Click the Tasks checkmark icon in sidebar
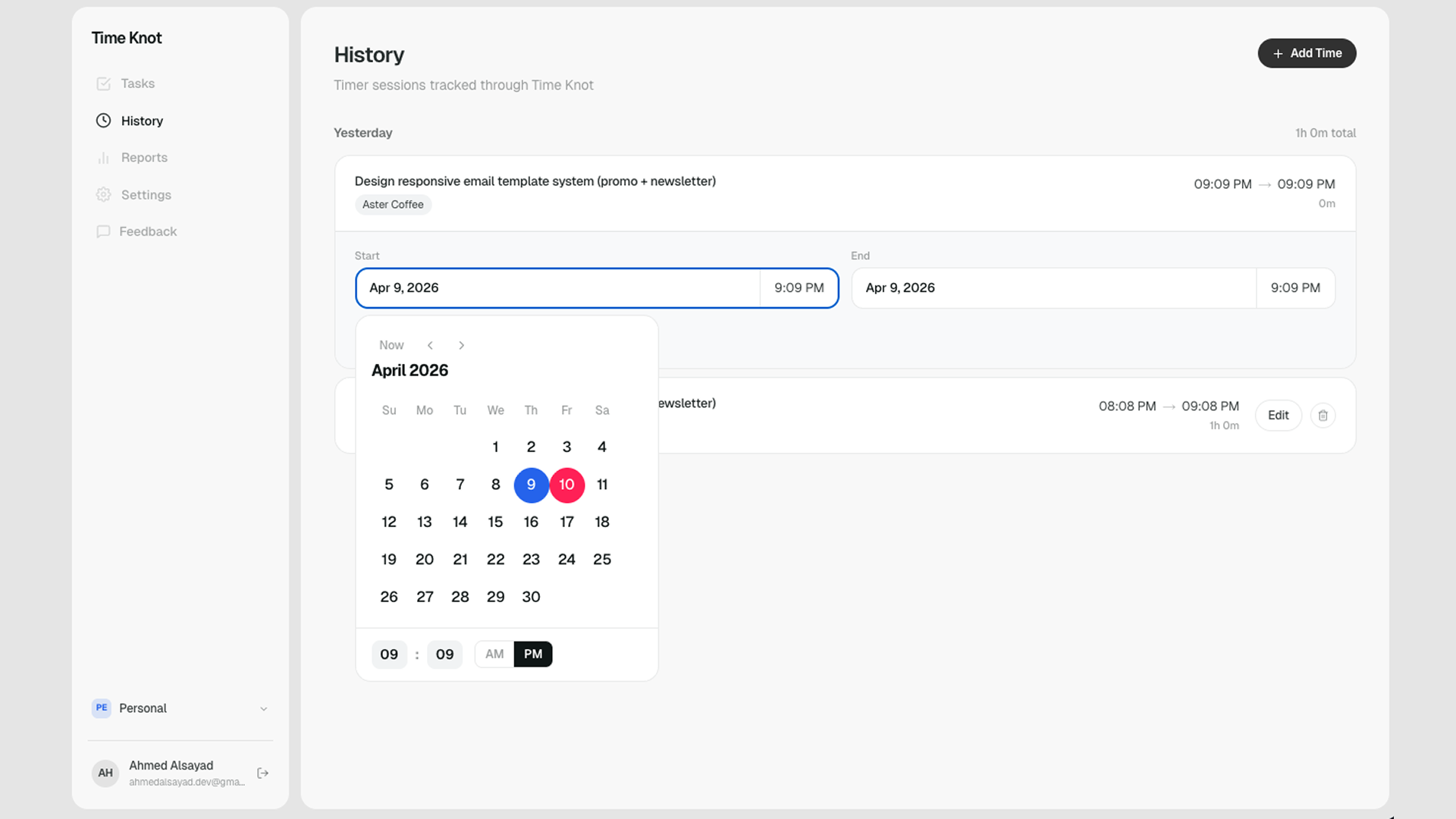This screenshot has height=819, width=1456. (x=103, y=83)
